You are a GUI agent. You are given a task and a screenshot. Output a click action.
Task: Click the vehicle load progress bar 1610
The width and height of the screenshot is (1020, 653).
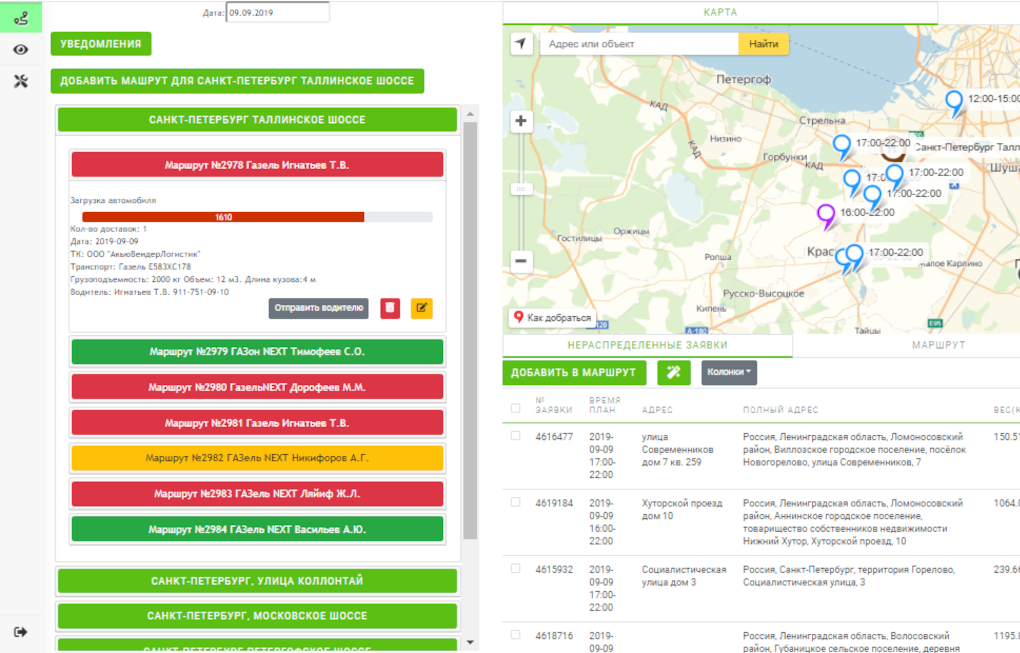pyautogui.click(x=257, y=217)
